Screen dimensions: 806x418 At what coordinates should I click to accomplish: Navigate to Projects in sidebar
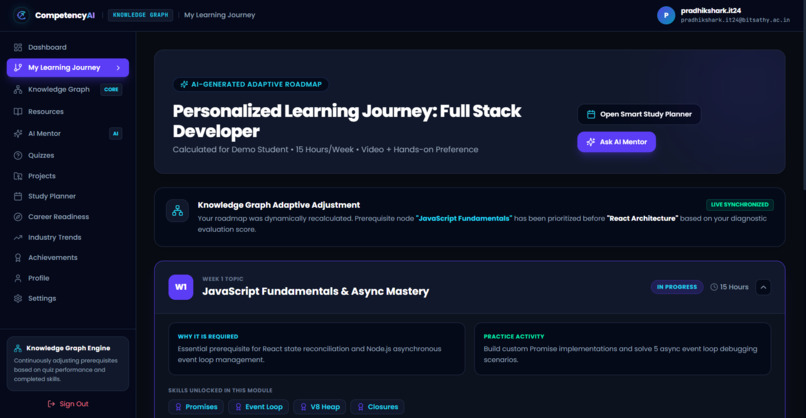(68, 176)
